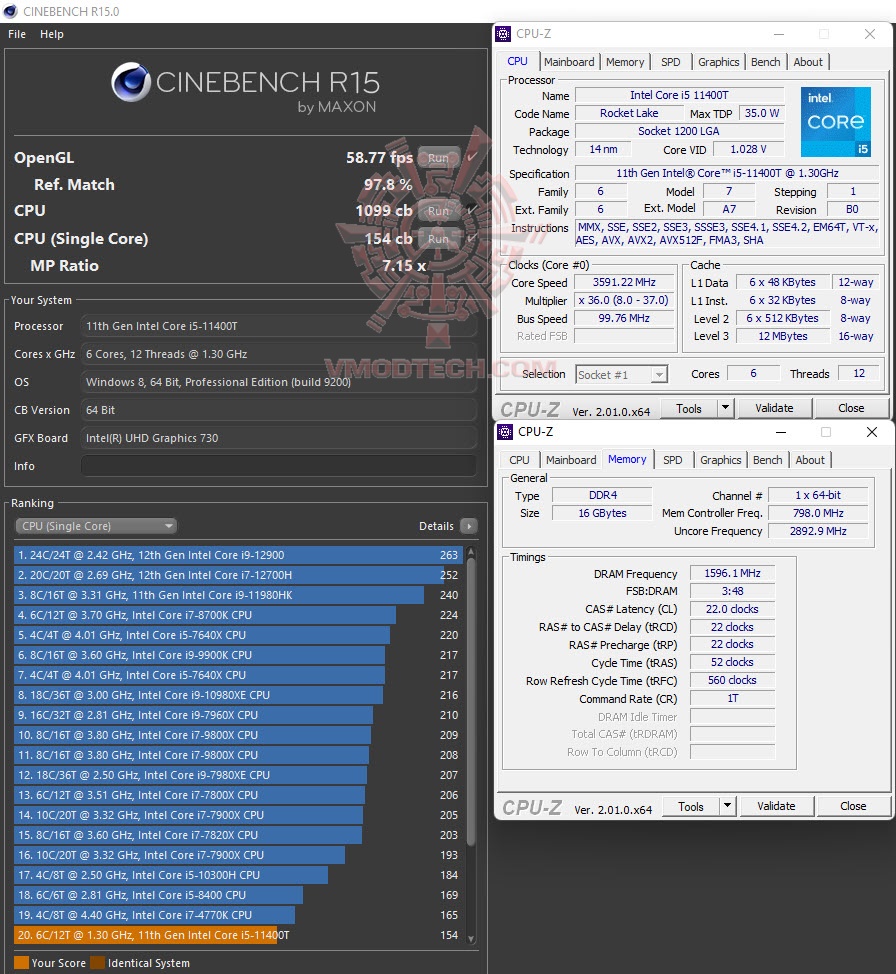Click Validate in lower CPU-Z window
Screen dimensions: 896x974
[x=776, y=806]
